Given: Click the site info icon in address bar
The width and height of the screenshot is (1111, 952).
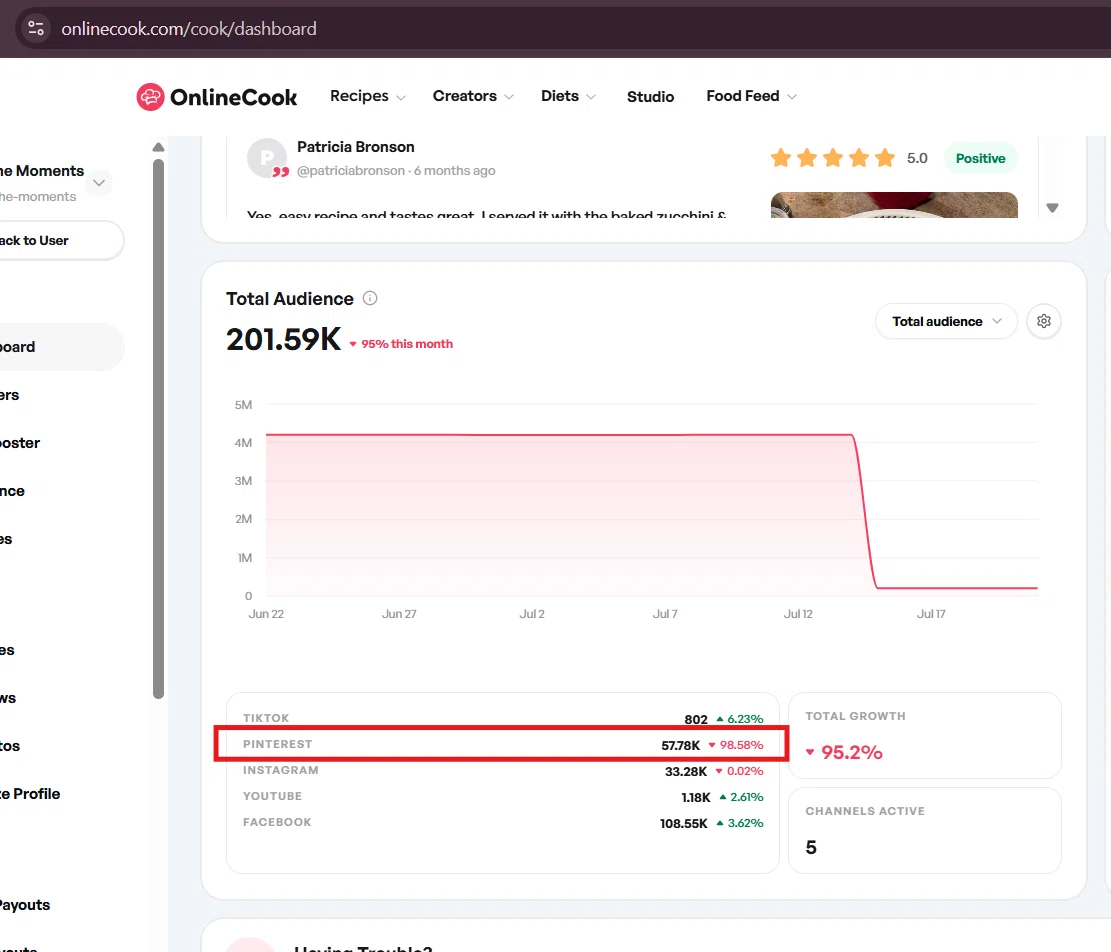Looking at the screenshot, I should 35,28.
